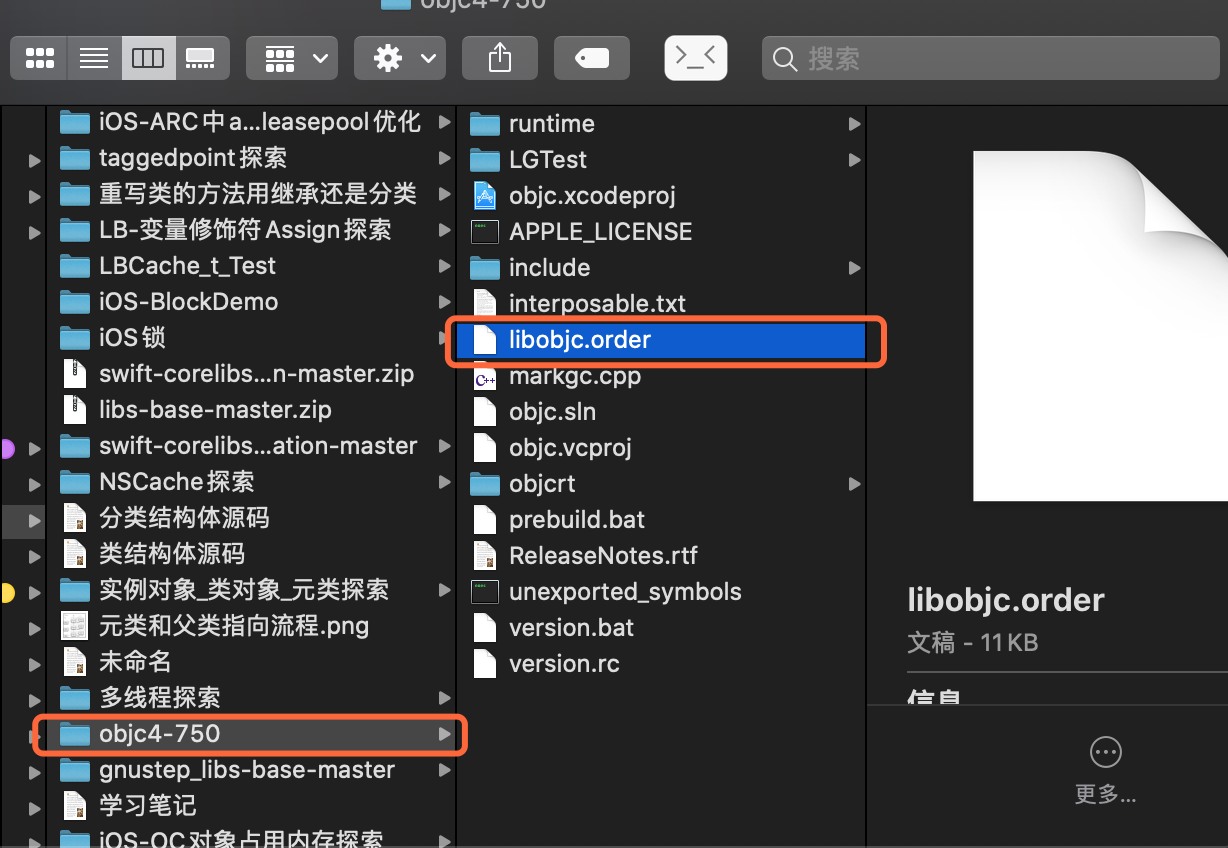Click the libobjc.order preview thumbnail

click(1100, 326)
